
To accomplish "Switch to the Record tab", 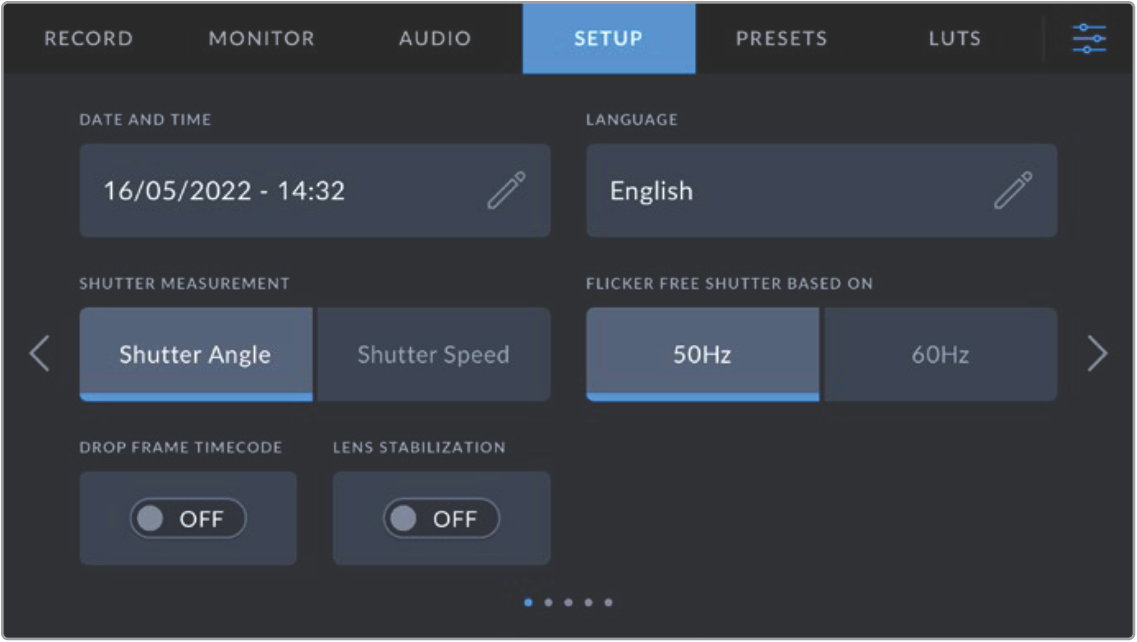I will (x=88, y=39).
